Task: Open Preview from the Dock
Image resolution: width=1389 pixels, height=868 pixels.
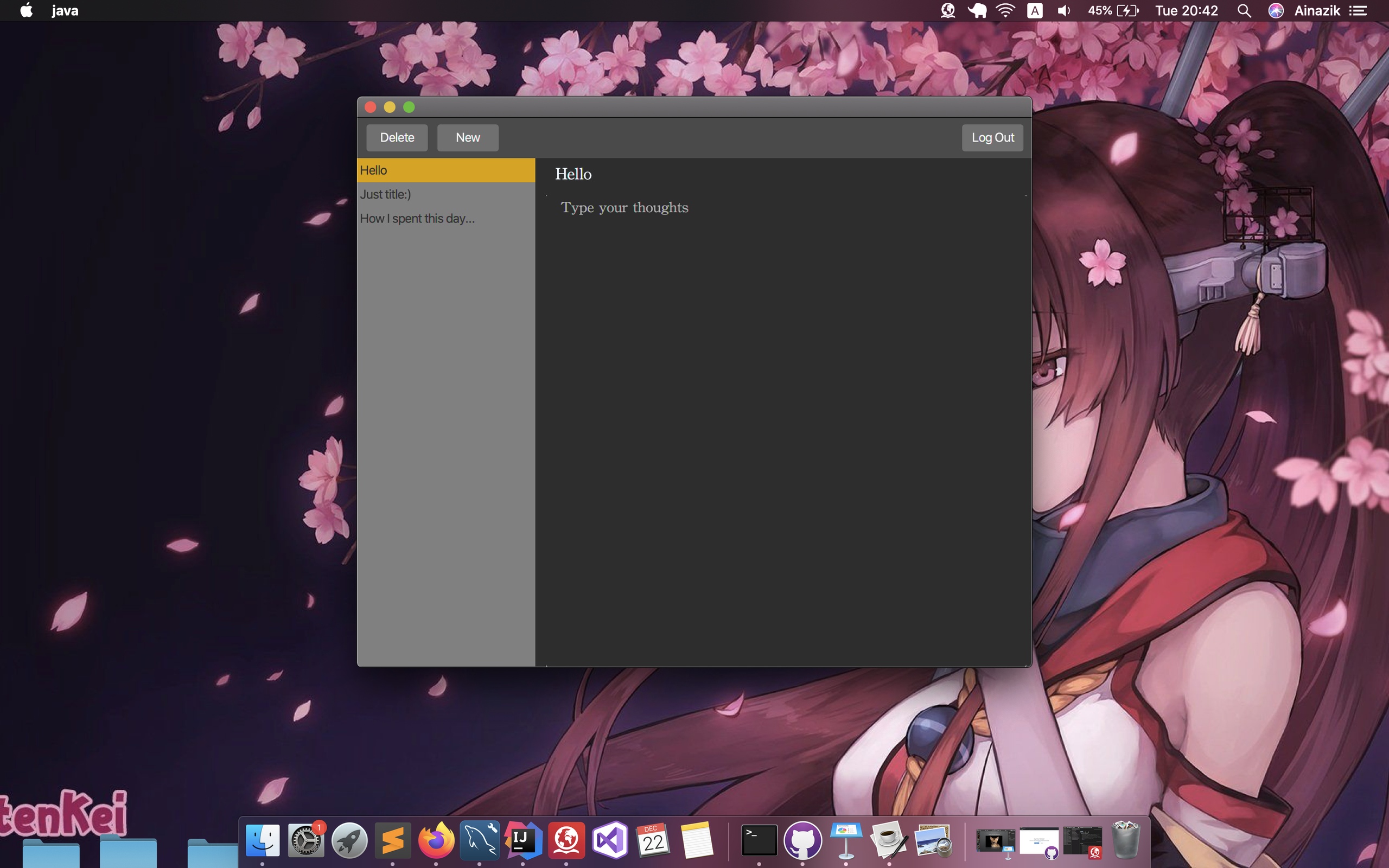Action: [x=933, y=841]
